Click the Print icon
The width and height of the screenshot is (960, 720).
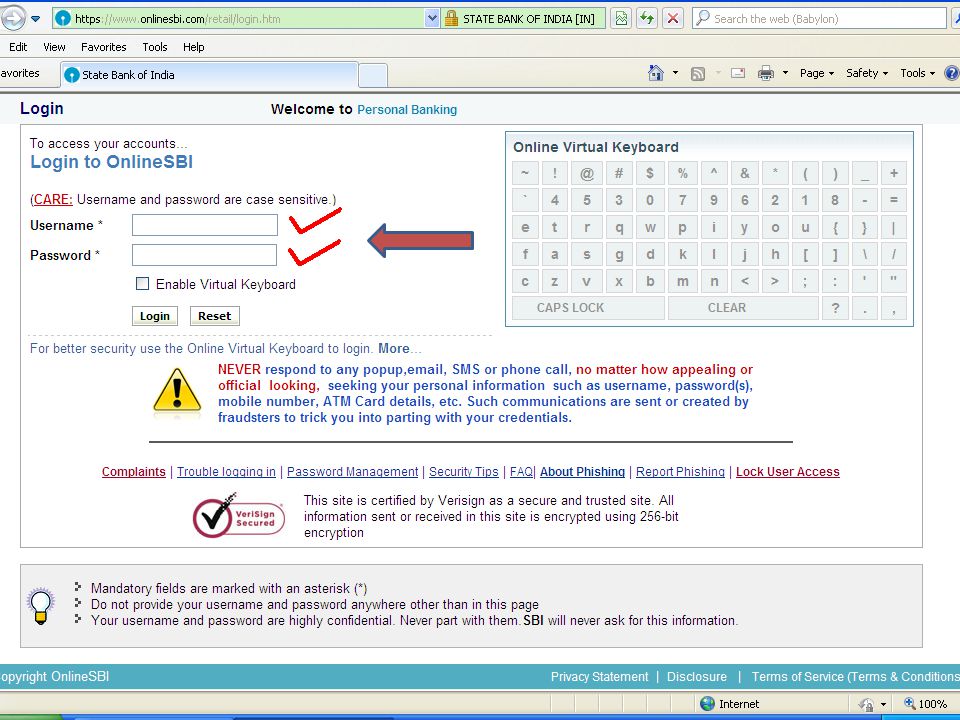pos(765,73)
